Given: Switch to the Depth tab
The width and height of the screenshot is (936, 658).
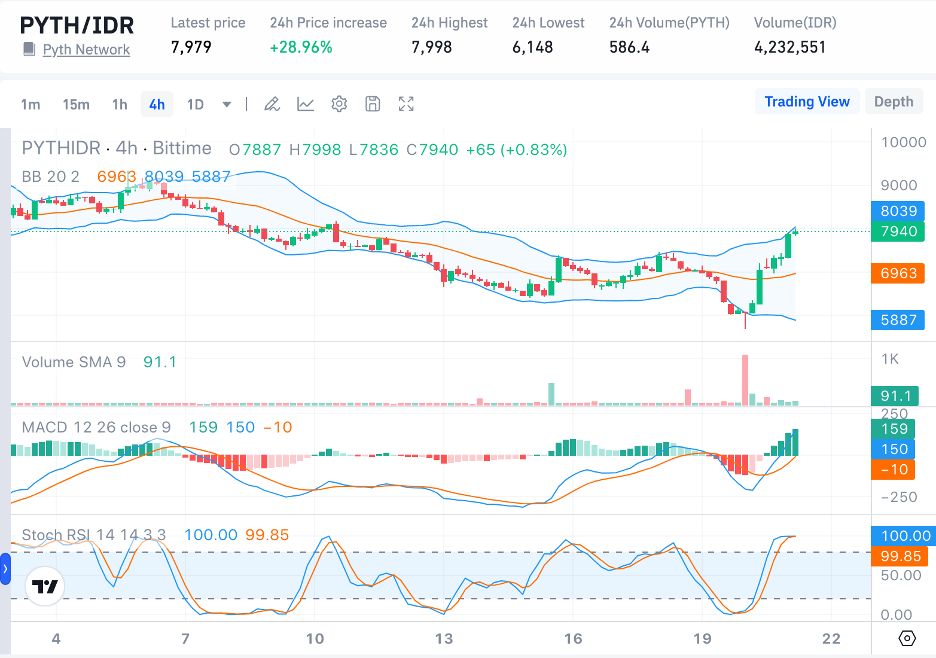Looking at the screenshot, I should [893, 101].
